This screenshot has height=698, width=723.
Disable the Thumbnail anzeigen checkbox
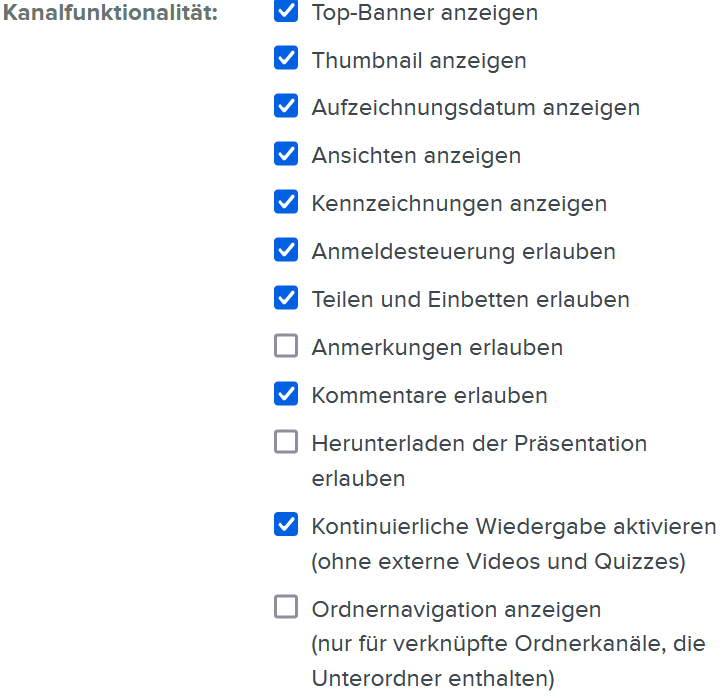[286, 59]
